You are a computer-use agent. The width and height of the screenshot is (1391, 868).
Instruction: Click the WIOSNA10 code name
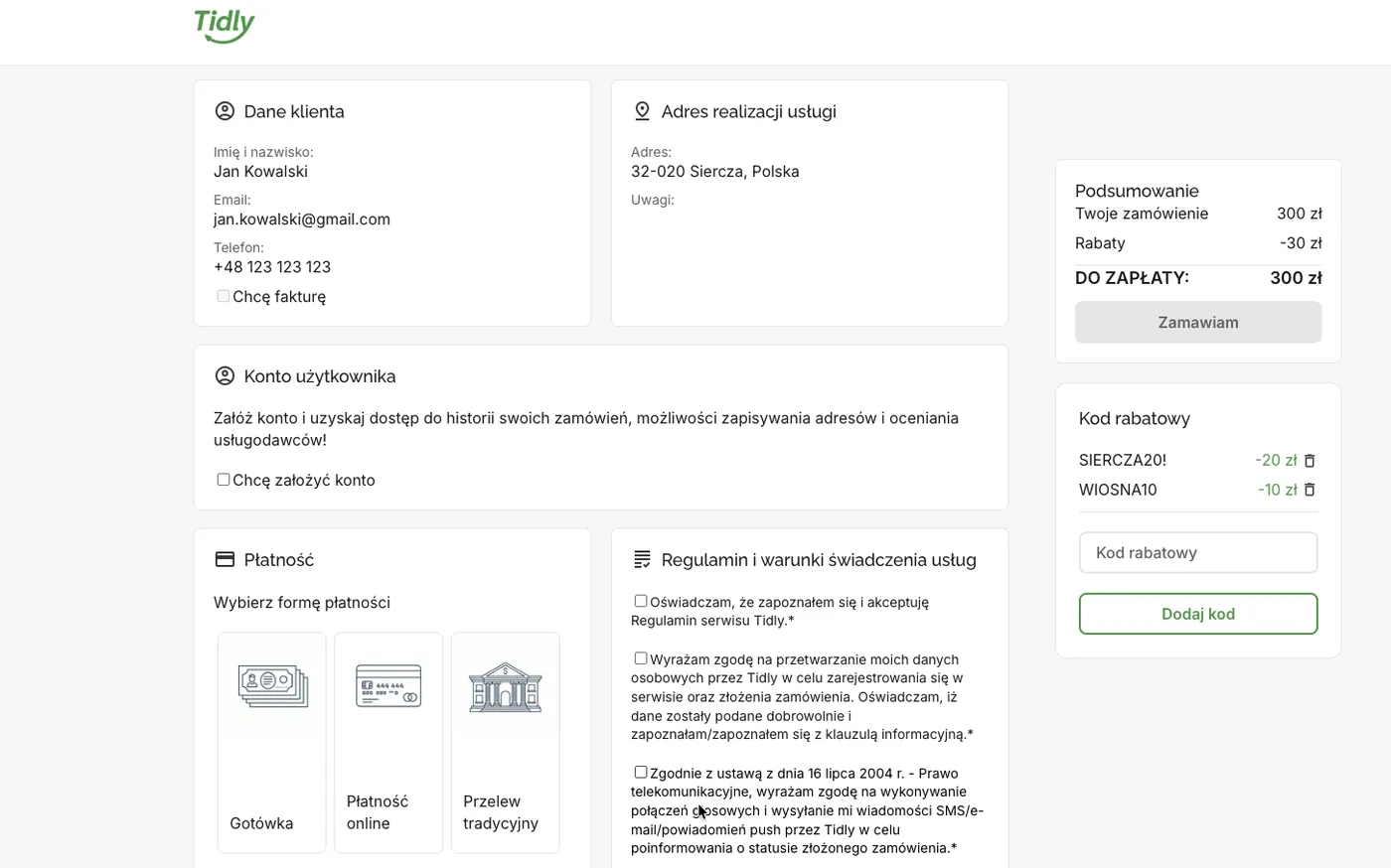pos(1118,490)
